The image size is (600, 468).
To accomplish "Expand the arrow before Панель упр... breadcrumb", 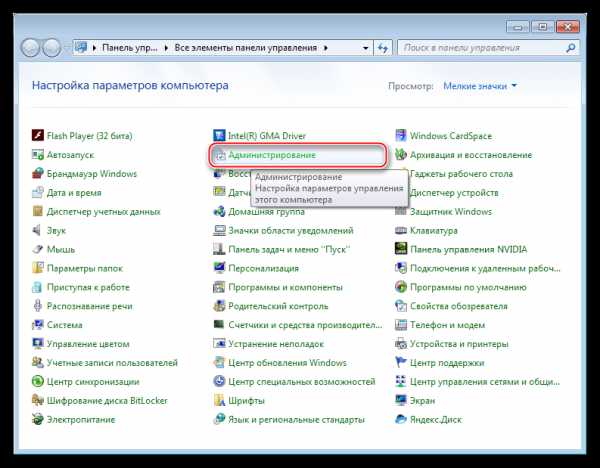I will tap(94, 48).
